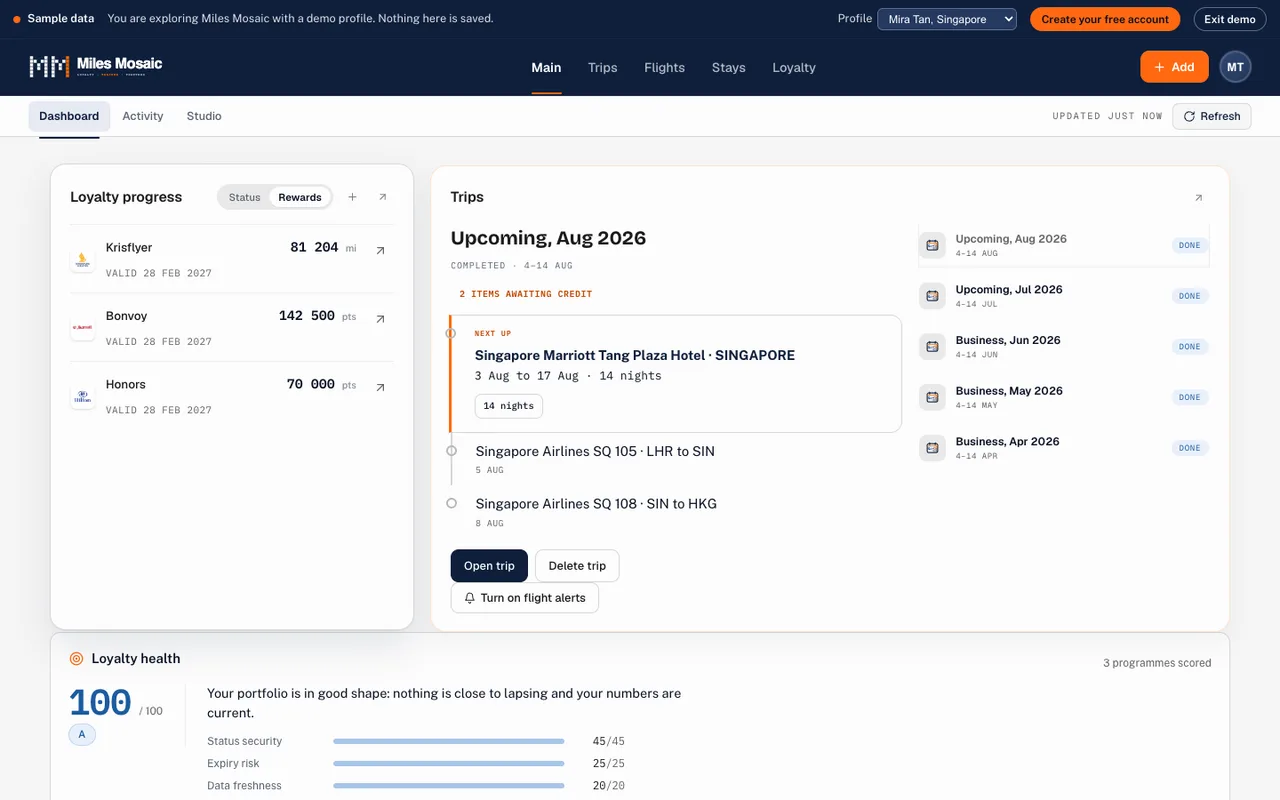This screenshot has width=1280, height=800.
Task: Go to the Main nav item
Action: pos(546,67)
